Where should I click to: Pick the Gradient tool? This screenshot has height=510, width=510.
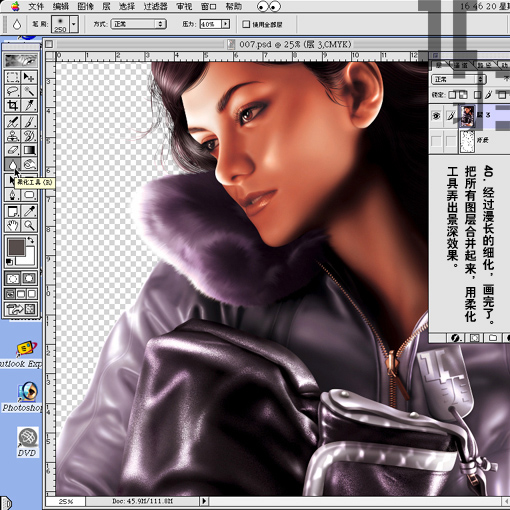point(29,150)
